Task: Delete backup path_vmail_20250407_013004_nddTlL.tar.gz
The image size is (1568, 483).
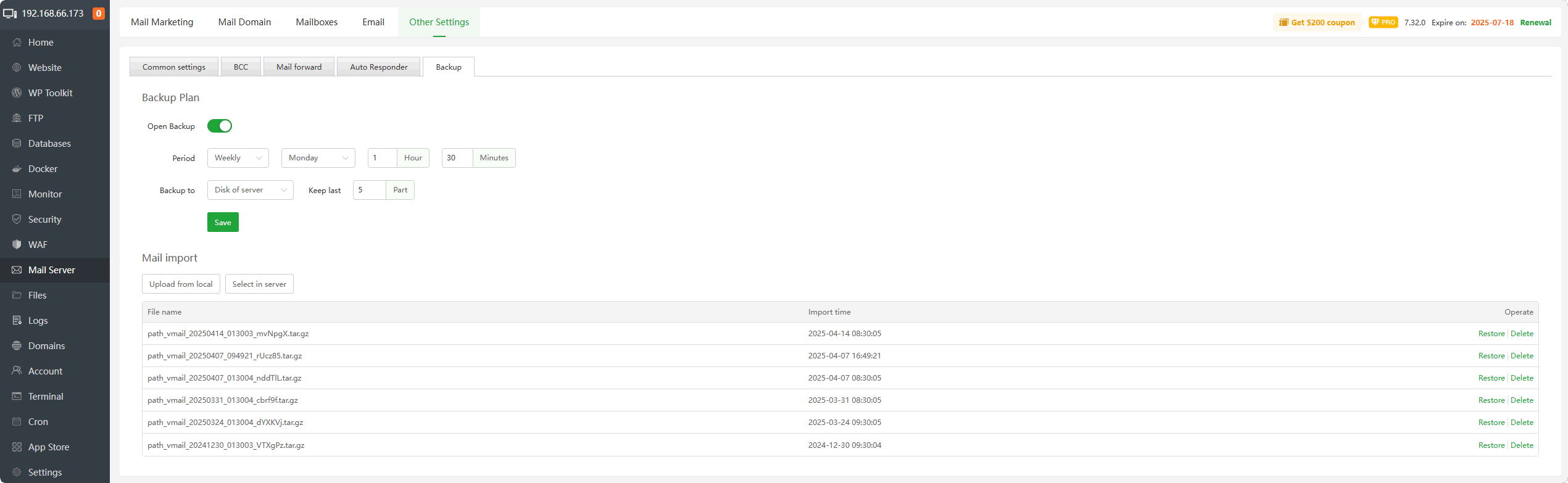Action: [x=1522, y=378]
